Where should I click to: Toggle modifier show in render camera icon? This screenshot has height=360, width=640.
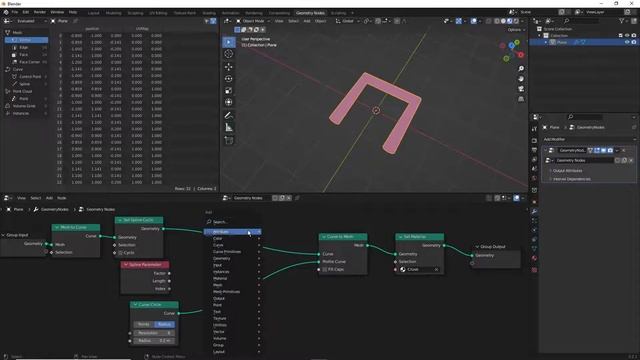tap(610, 150)
